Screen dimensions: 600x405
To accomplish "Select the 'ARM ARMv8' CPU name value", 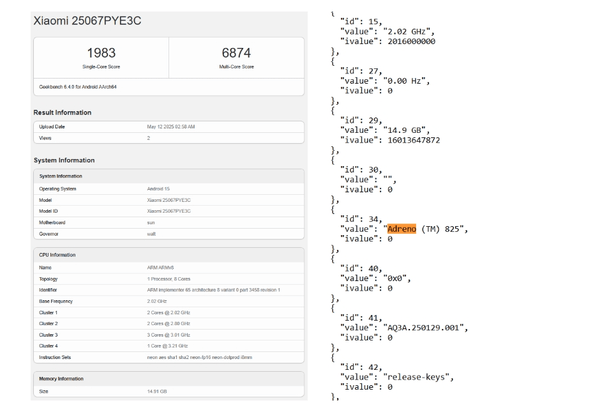I will (x=160, y=268).
